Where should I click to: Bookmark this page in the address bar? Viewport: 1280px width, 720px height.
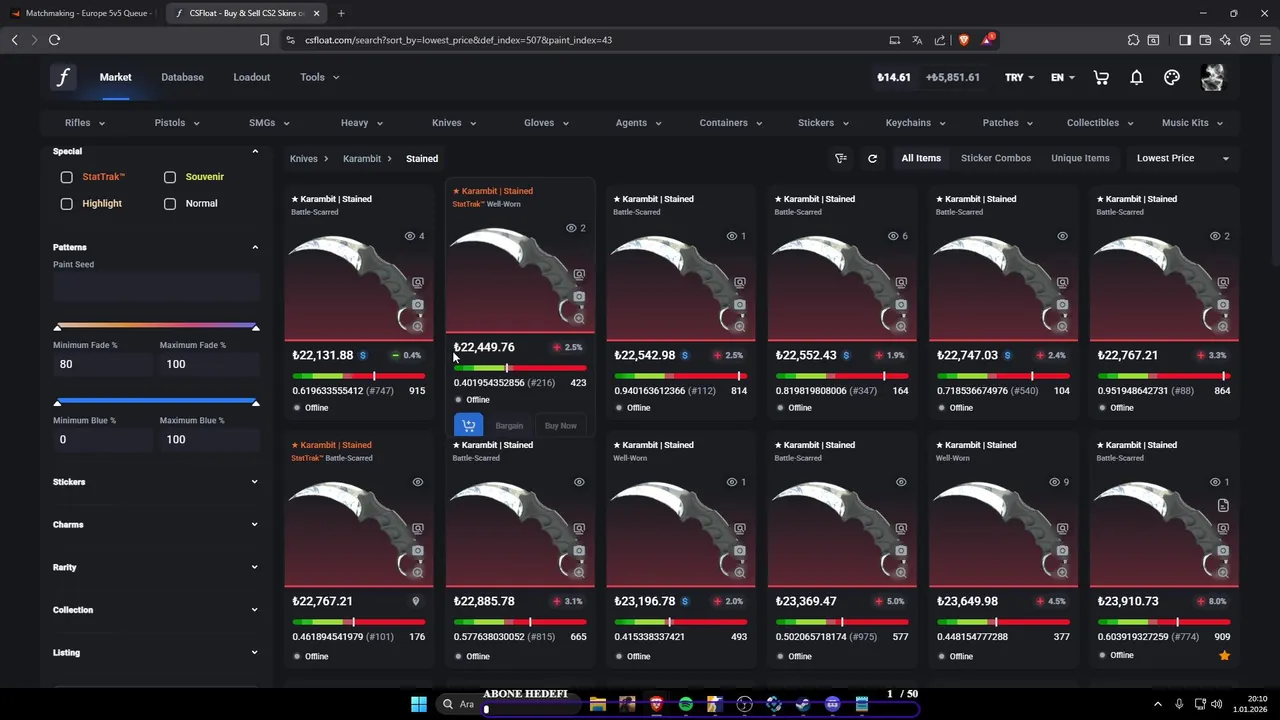click(264, 40)
